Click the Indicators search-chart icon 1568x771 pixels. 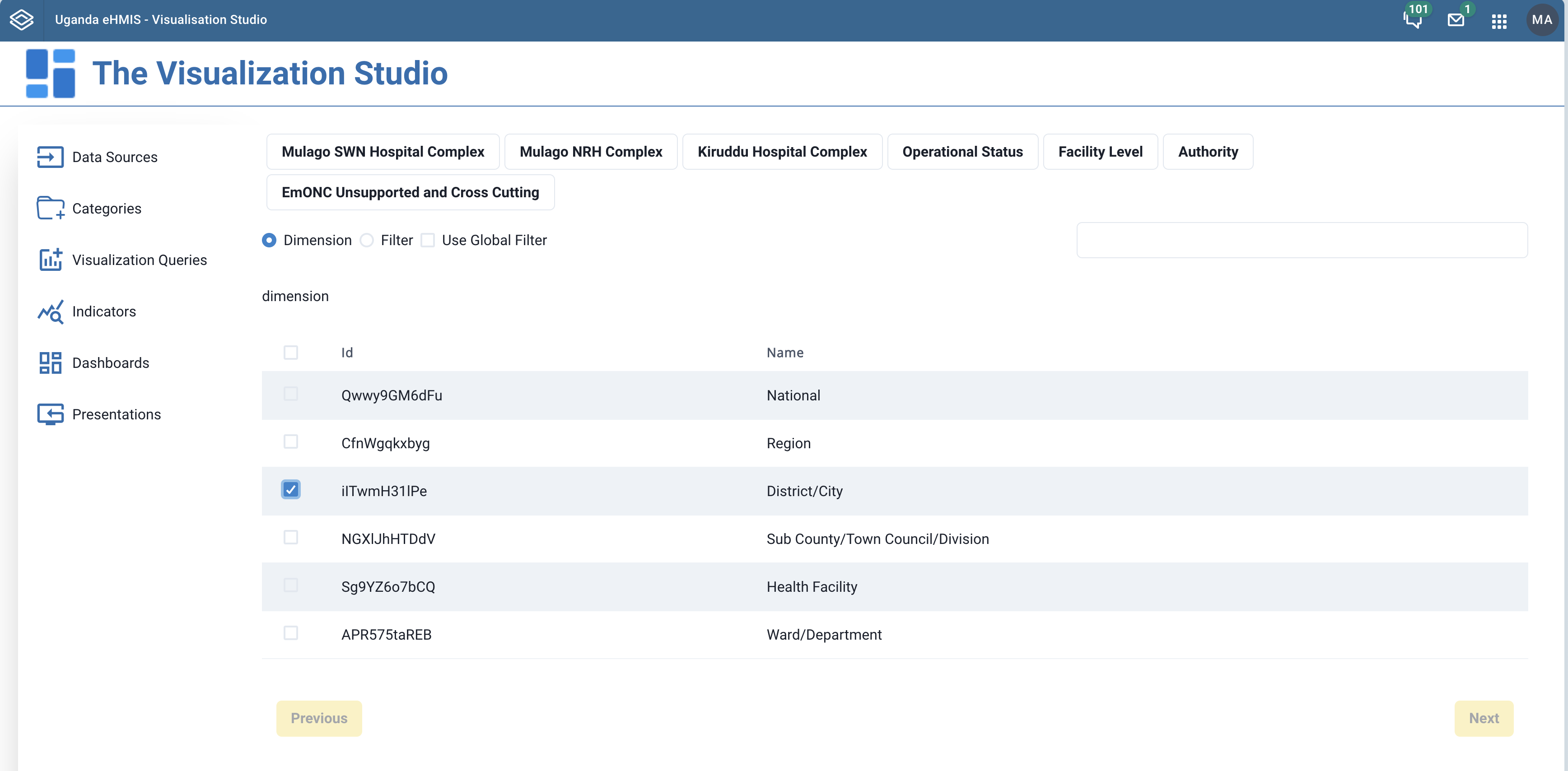pyautogui.click(x=51, y=311)
